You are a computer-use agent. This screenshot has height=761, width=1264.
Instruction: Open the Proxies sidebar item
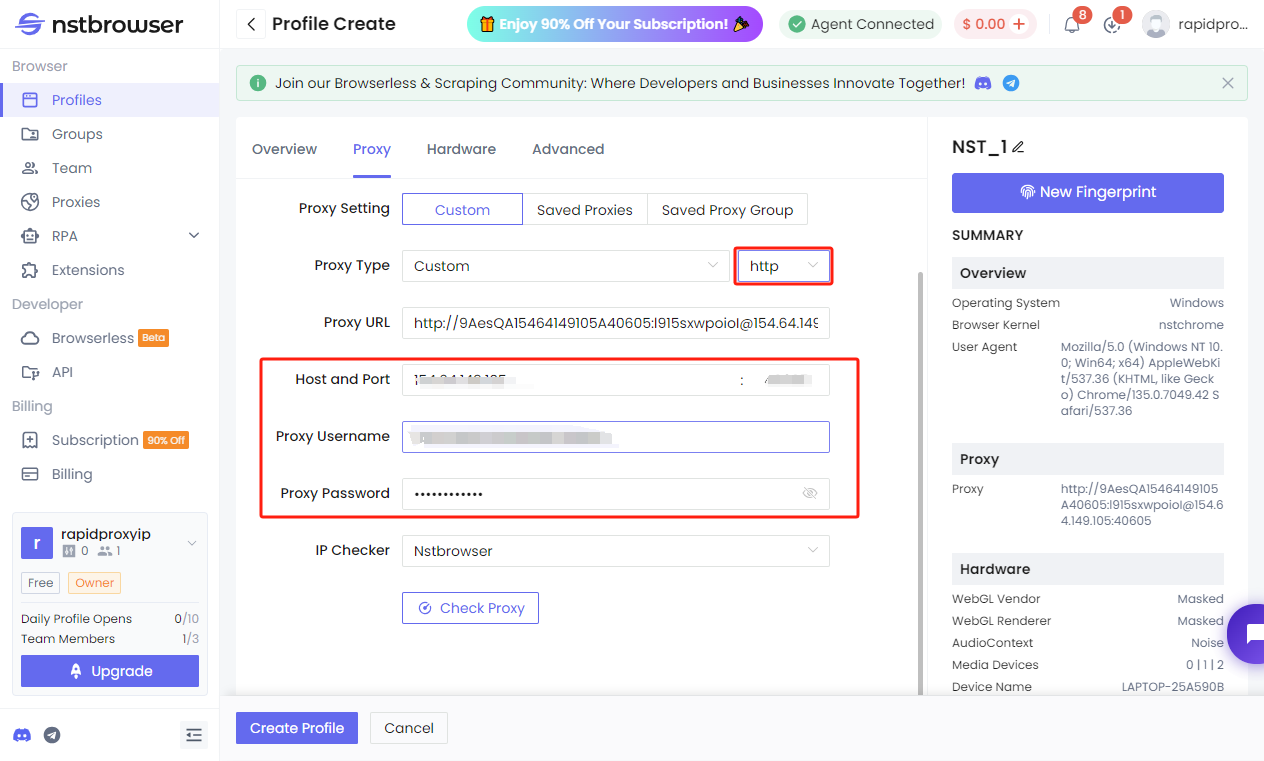[76, 202]
